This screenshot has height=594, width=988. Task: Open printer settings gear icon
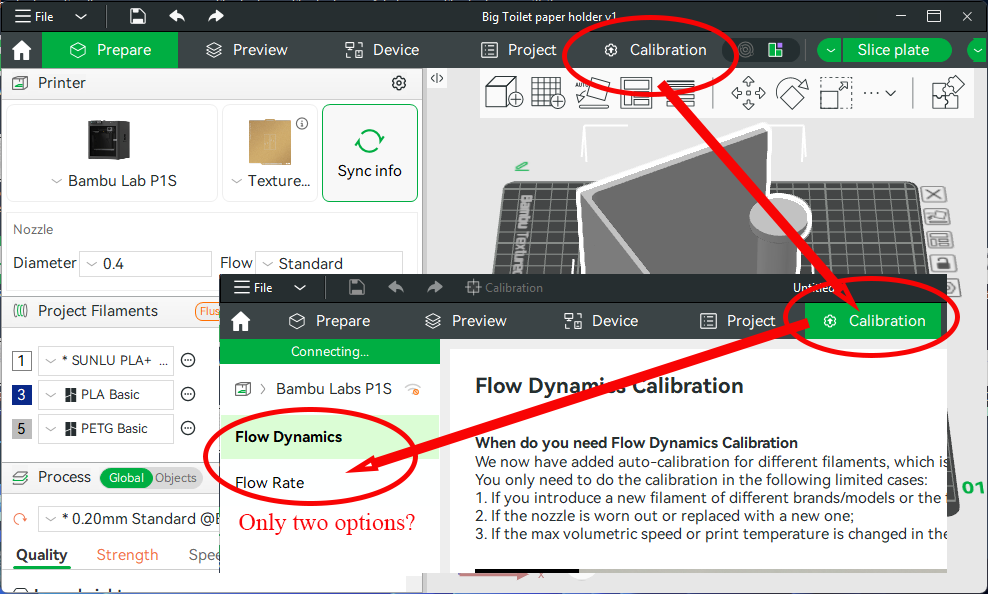[399, 83]
